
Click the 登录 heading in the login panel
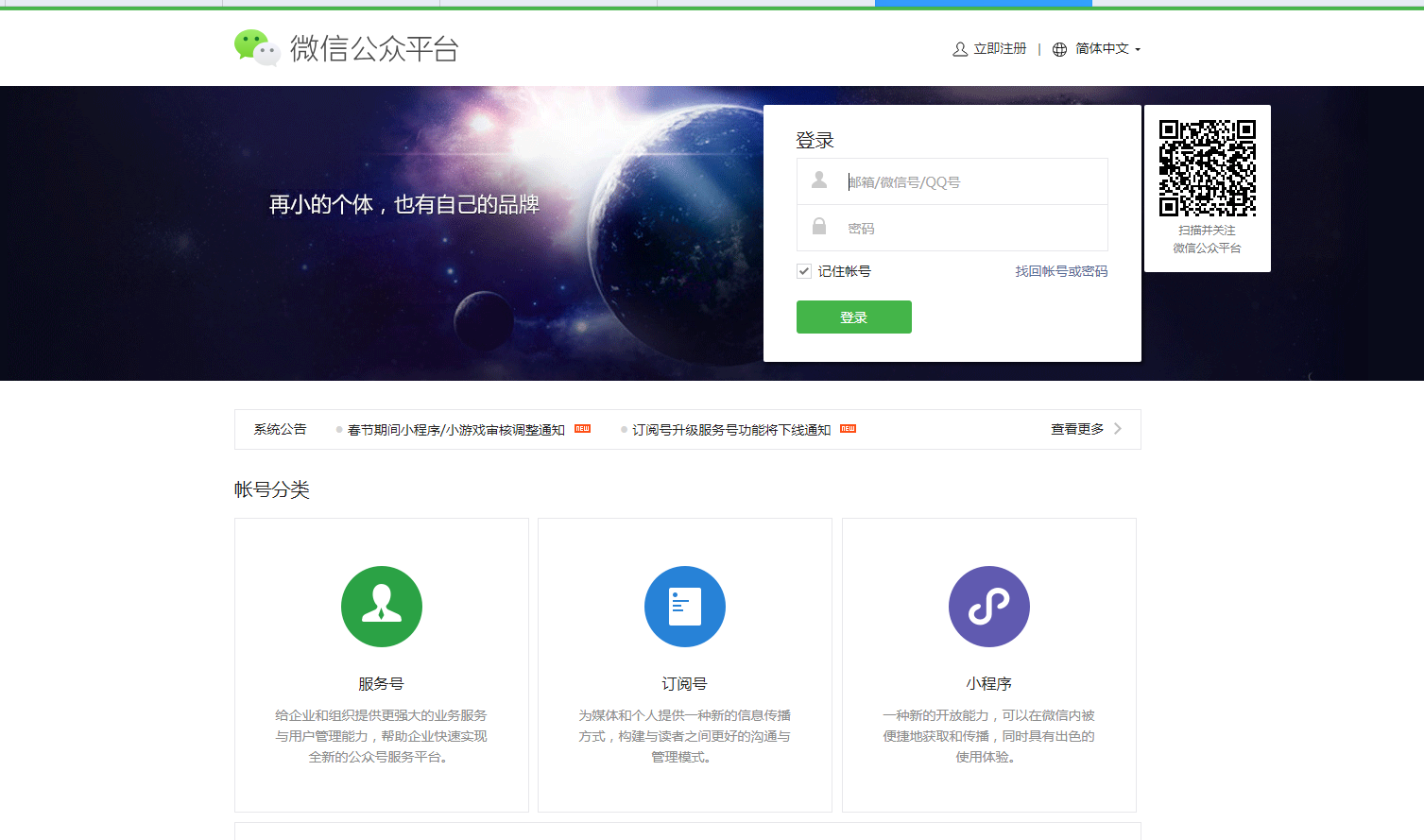815,141
